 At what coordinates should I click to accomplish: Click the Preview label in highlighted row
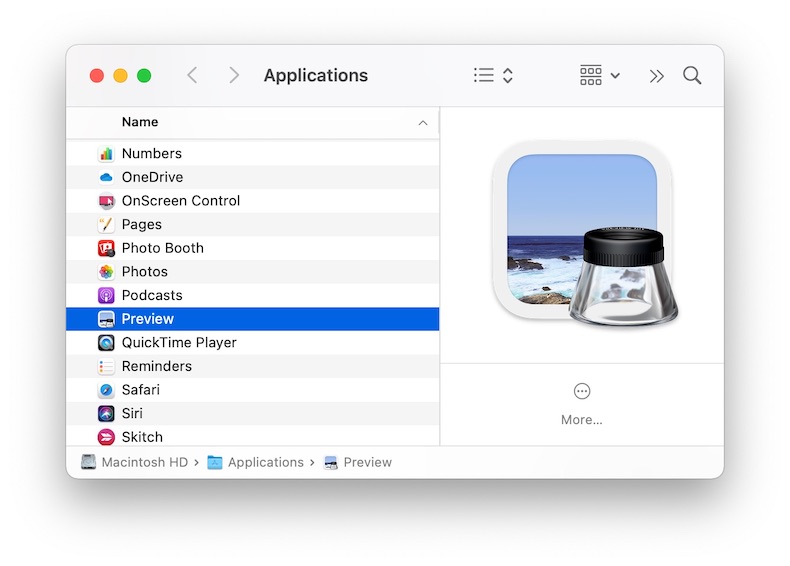(x=148, y=319)
